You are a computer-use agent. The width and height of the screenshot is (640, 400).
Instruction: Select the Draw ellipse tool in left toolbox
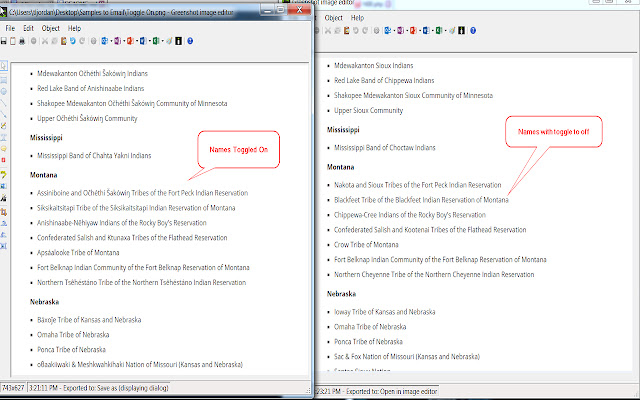[x=4, y=91]
